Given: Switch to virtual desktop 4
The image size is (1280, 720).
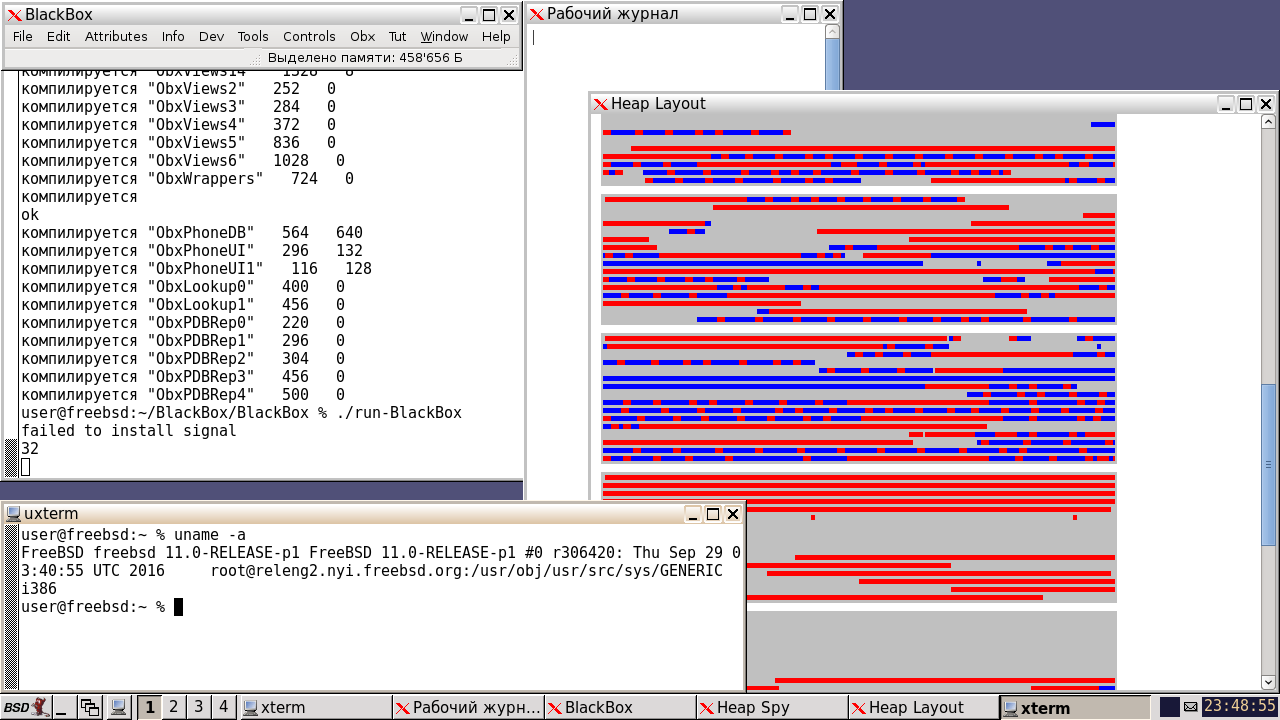Looking at the screenshot, I should coord(223,707).
